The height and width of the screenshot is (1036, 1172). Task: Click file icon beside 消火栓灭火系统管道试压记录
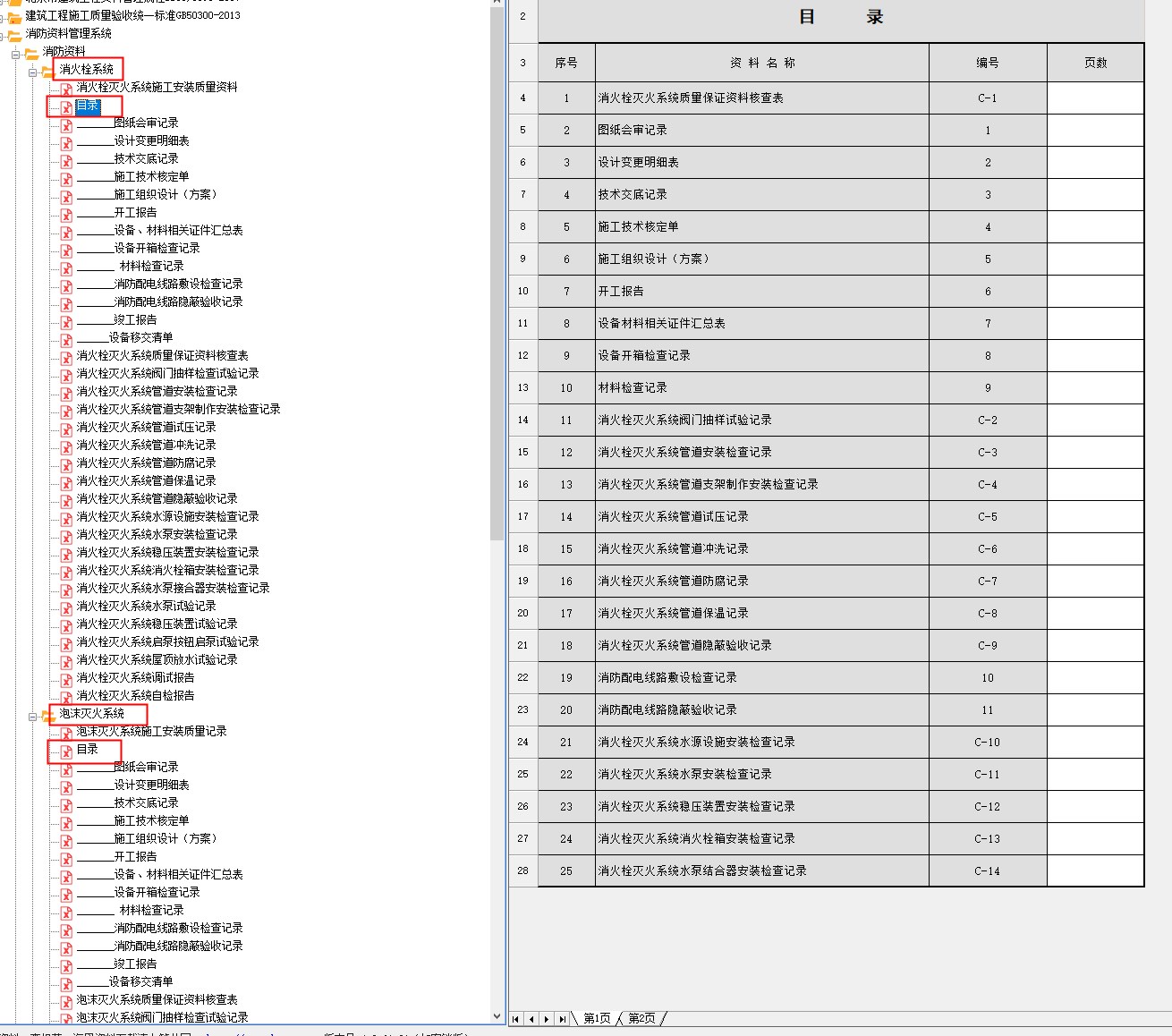tap(66, 429)
